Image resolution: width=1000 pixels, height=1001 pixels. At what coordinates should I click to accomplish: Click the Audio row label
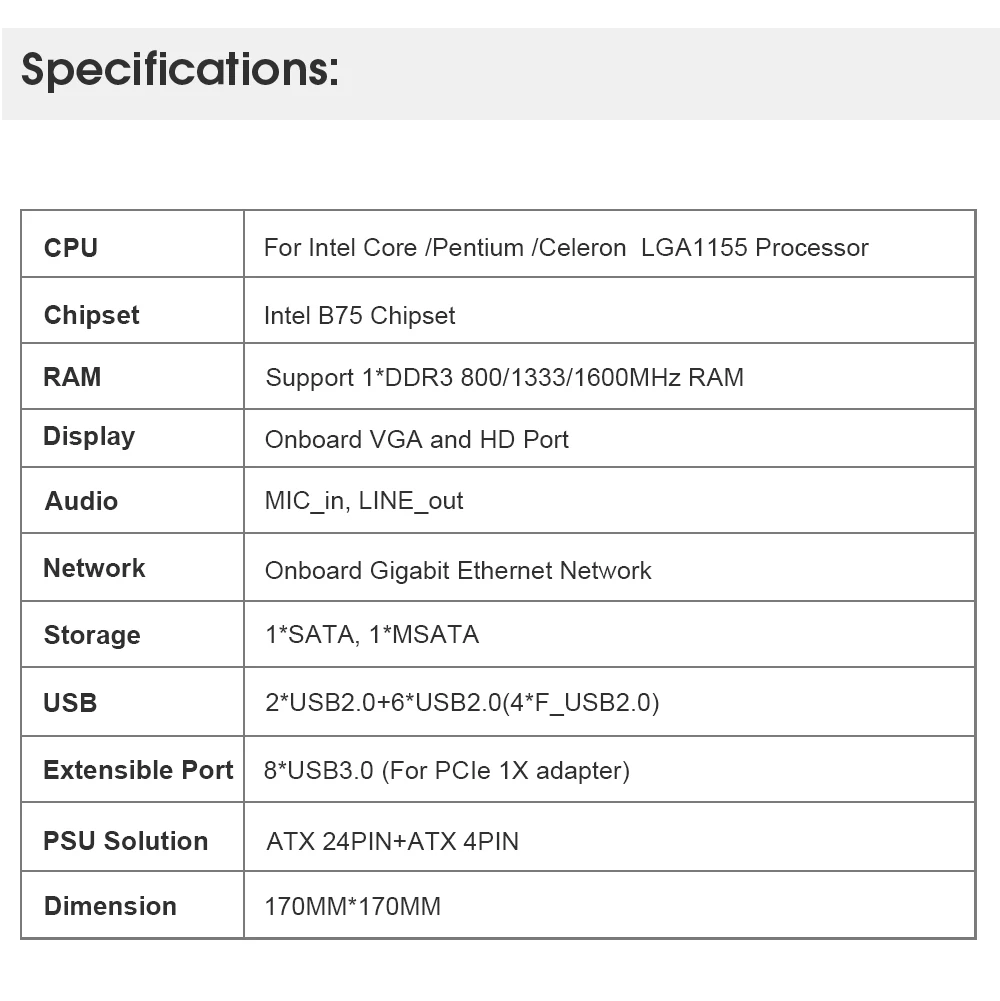81,501
